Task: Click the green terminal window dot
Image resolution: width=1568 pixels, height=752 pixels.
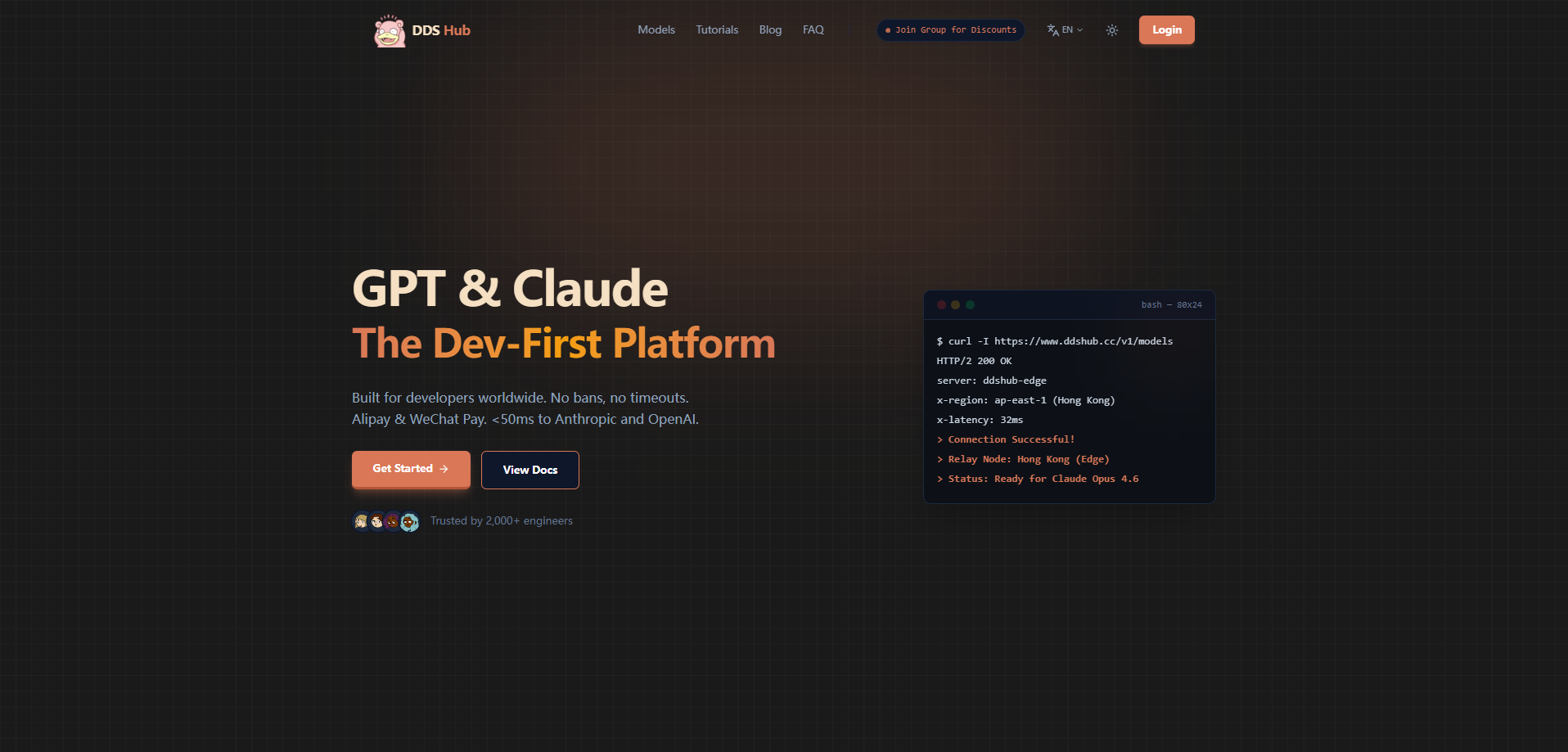Action: (971, 304)
